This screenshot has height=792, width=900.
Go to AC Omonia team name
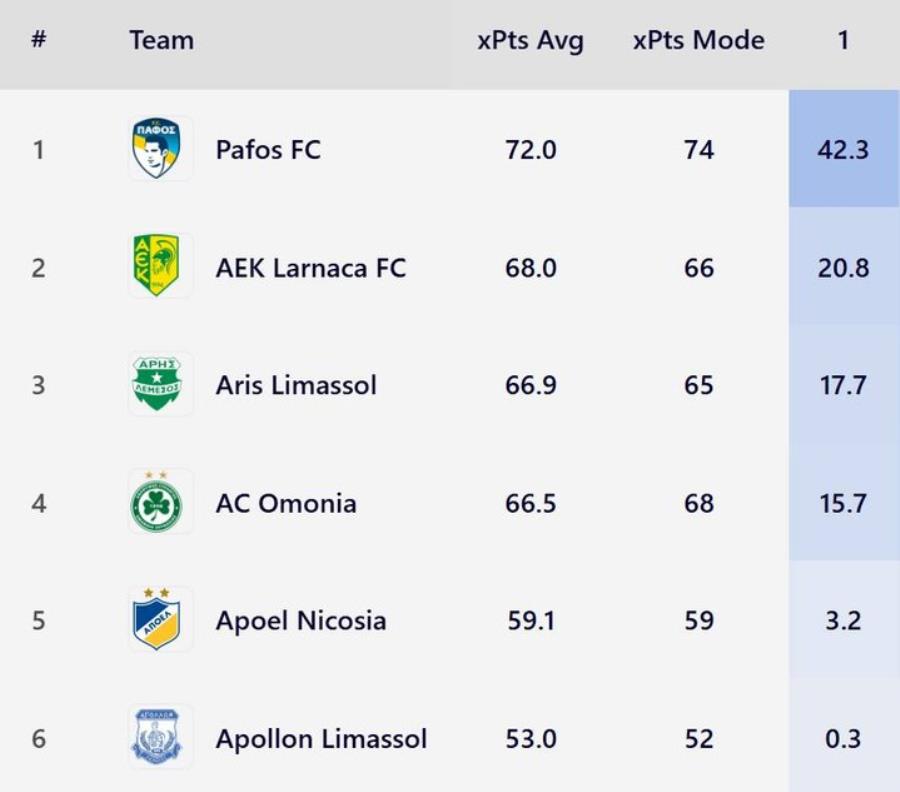coord(286,503)
